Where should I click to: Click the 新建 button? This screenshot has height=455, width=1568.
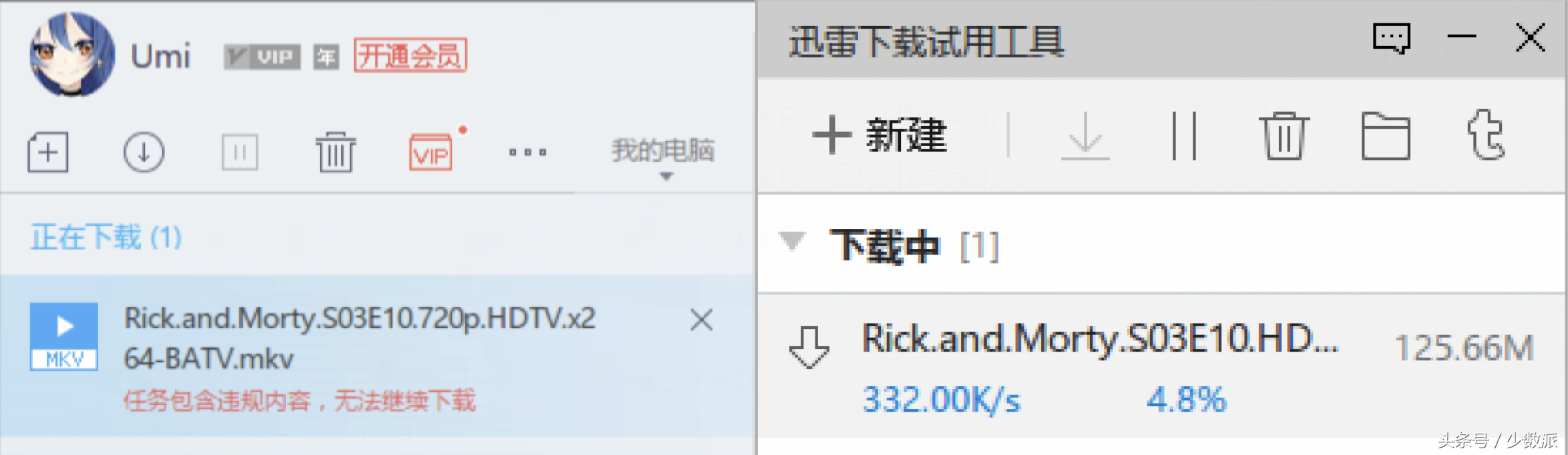coord(879,135)
